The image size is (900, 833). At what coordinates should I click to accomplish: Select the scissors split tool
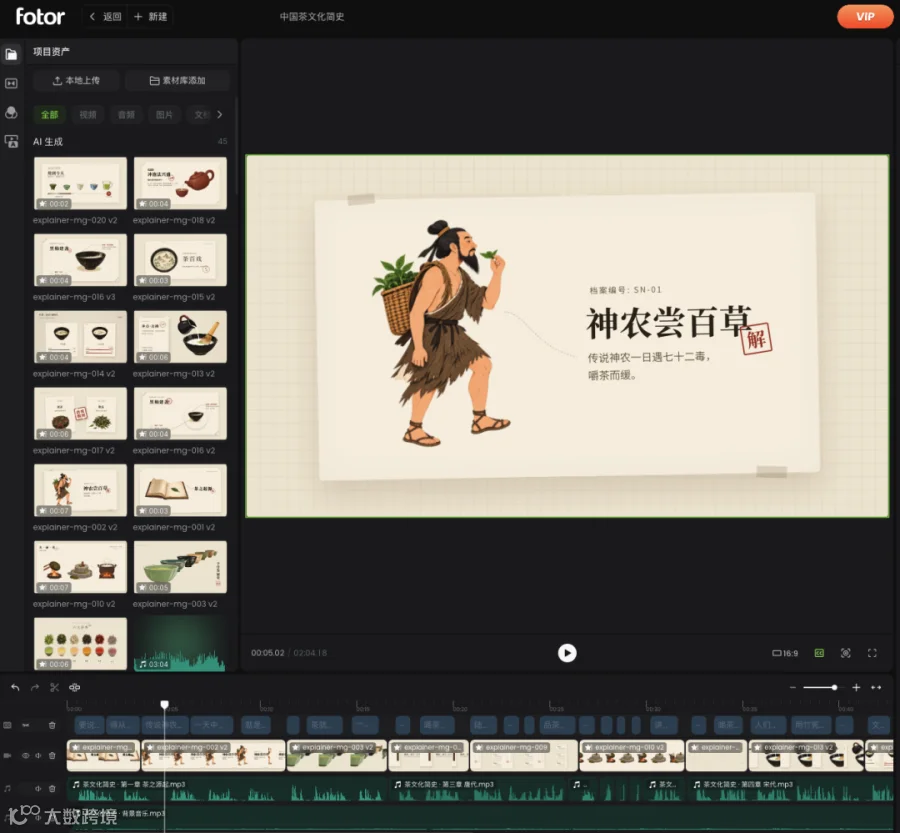[x=55, y=687]
